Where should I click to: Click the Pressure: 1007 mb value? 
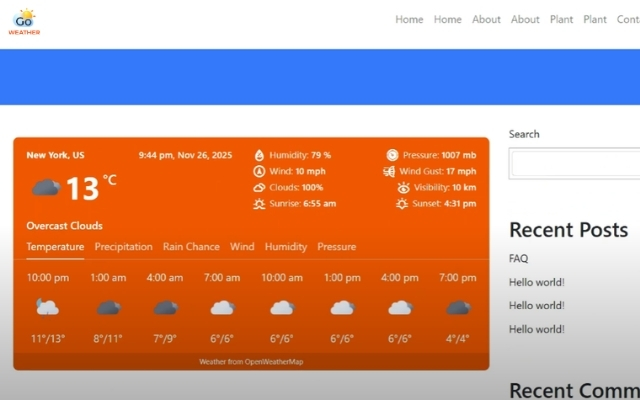pos(440,156)
